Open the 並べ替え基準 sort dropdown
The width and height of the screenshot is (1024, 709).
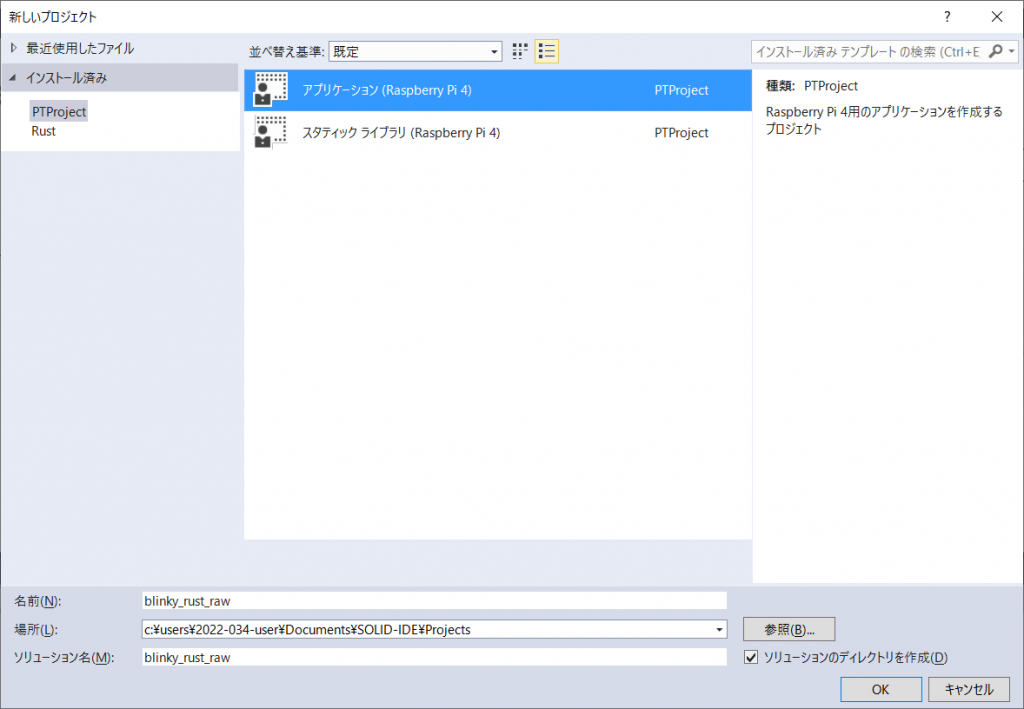click(x=496, y=51)
